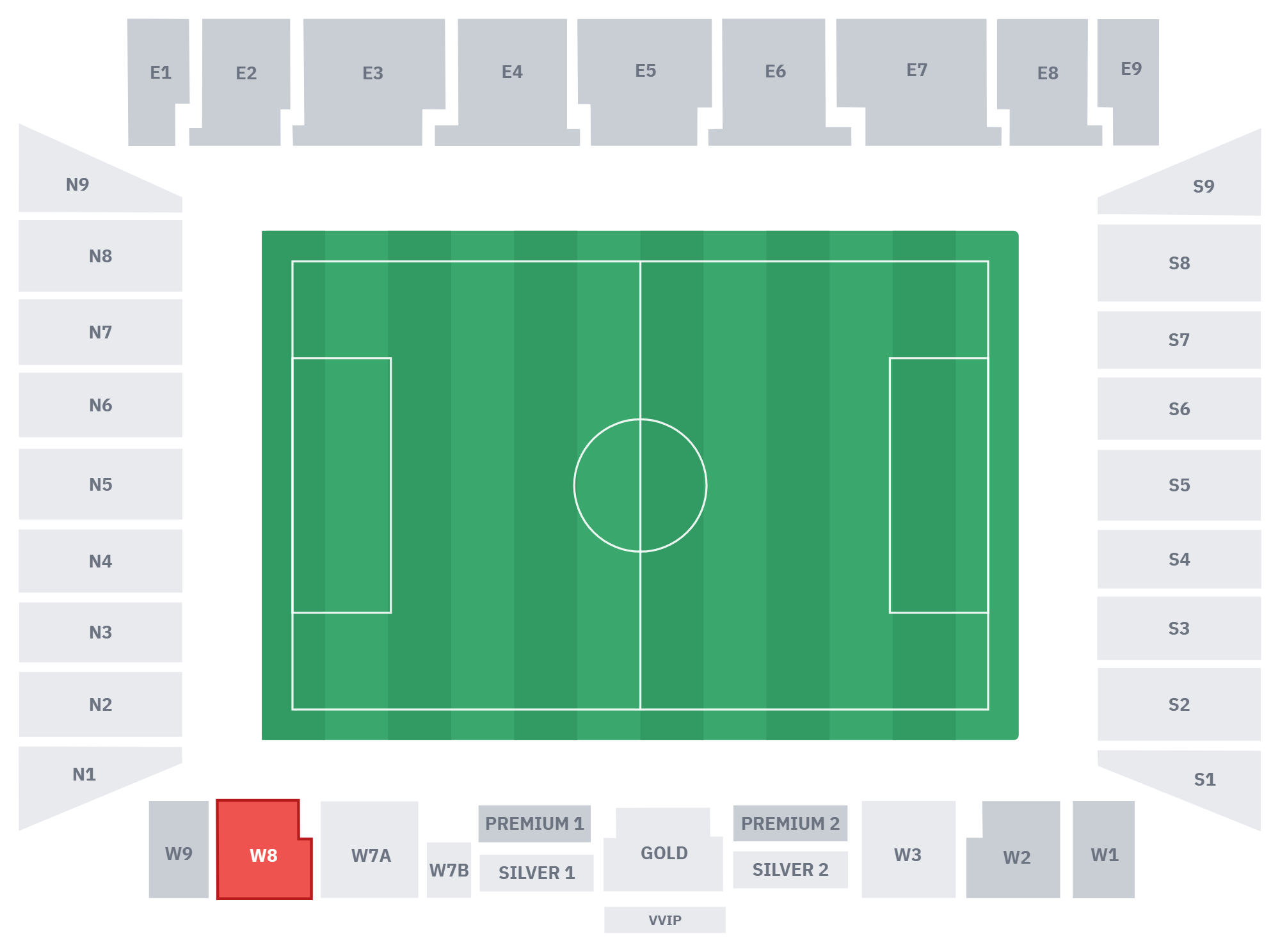Select the highlighted W8 seating section
Image resolution: width=1280 pixels, height=952 pixels.
pos(264,851)
